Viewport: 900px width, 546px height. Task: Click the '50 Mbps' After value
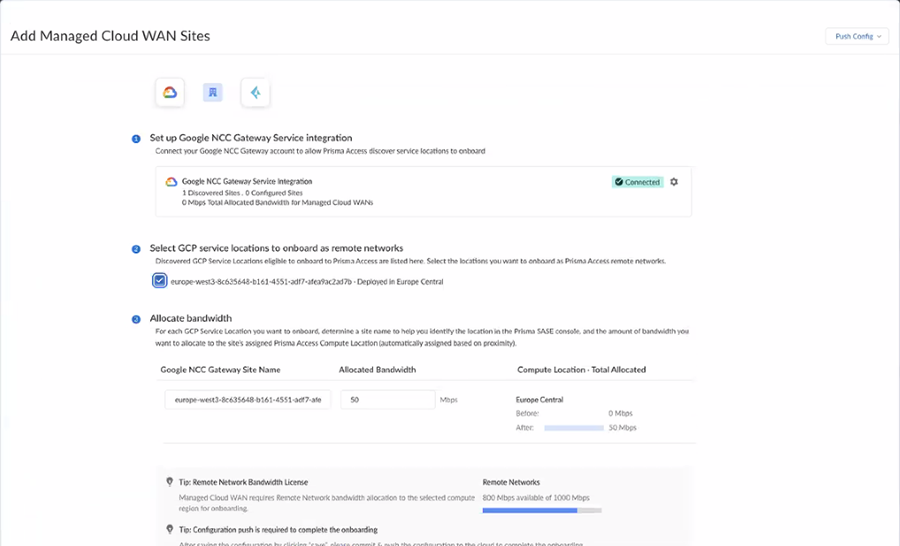pos(623,428)
